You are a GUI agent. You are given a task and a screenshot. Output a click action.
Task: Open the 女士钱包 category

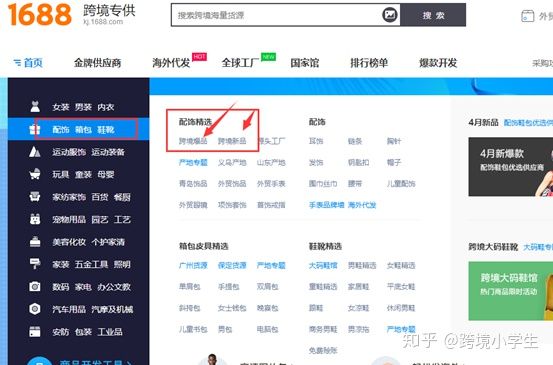click(232, 308)
